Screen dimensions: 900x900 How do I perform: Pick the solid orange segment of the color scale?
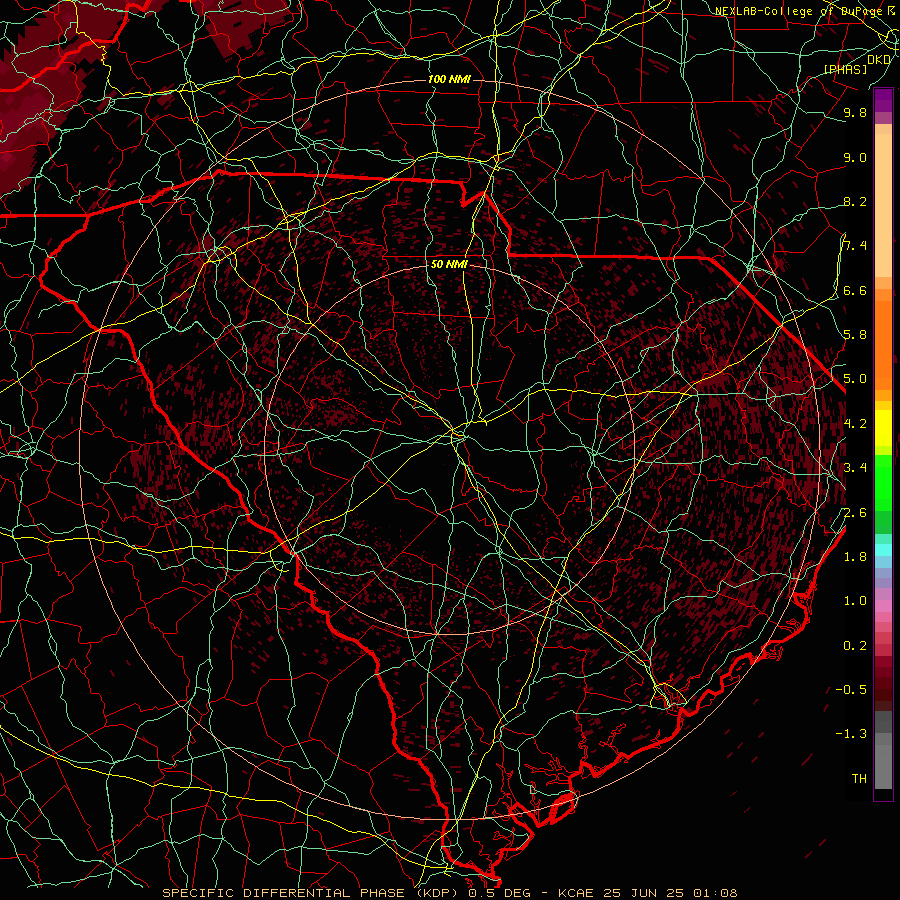coord(883,344)
